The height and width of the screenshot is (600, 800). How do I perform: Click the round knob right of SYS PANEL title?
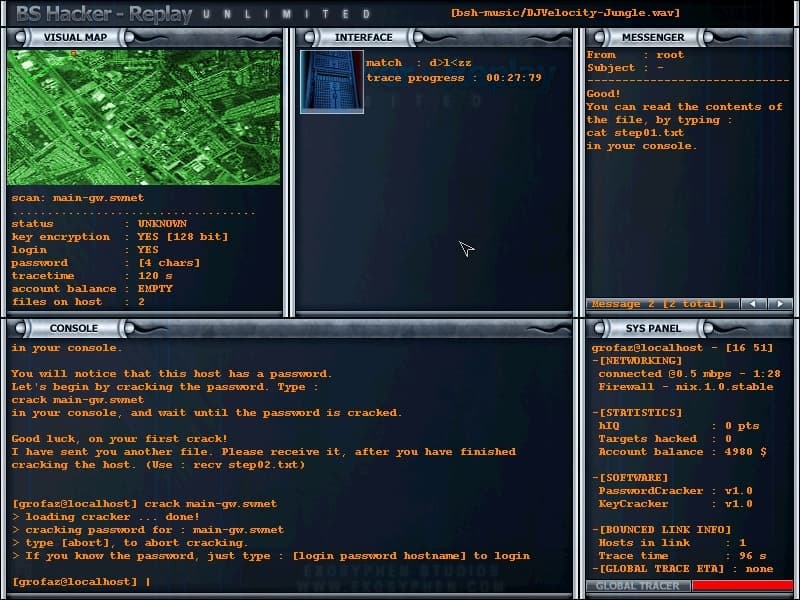[x=708, y=328]
